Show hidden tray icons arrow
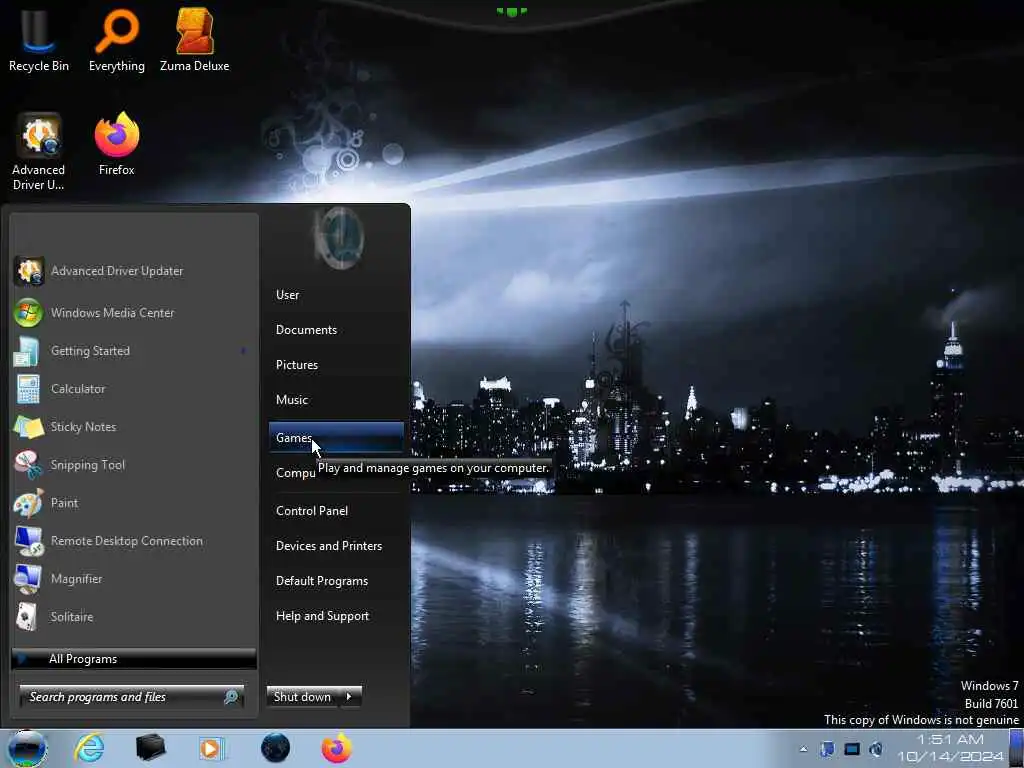 [804, 749]
